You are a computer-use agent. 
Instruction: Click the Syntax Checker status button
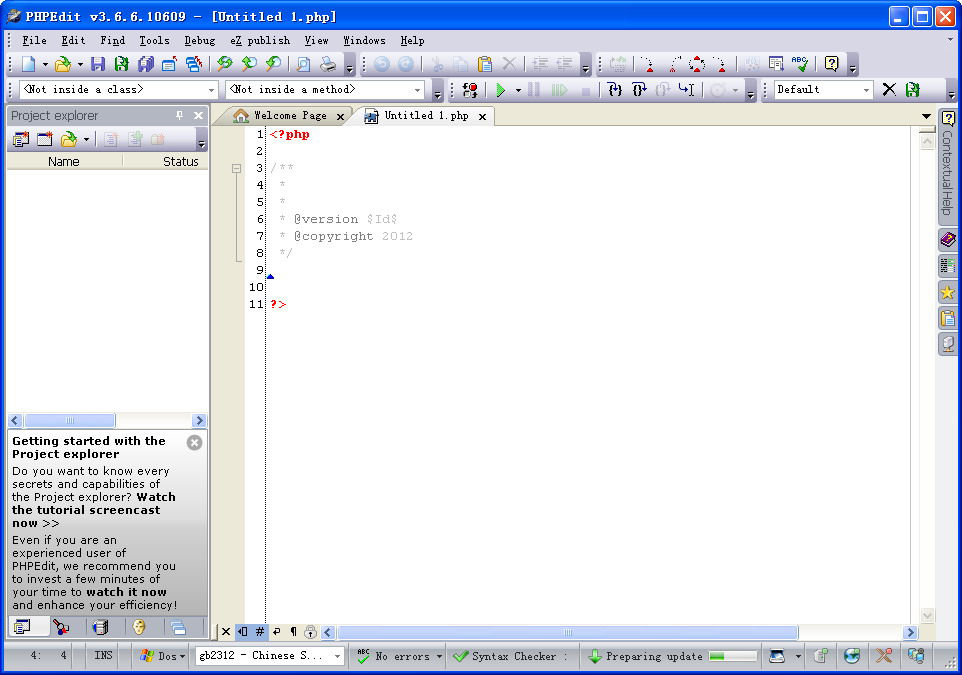[x=505, y=656]
